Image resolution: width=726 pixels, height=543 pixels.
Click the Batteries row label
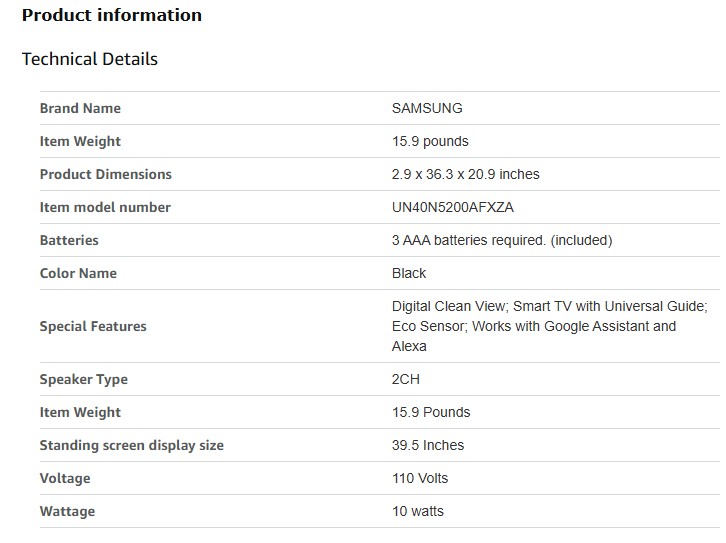pyautogui.click(x=69, y=240)
